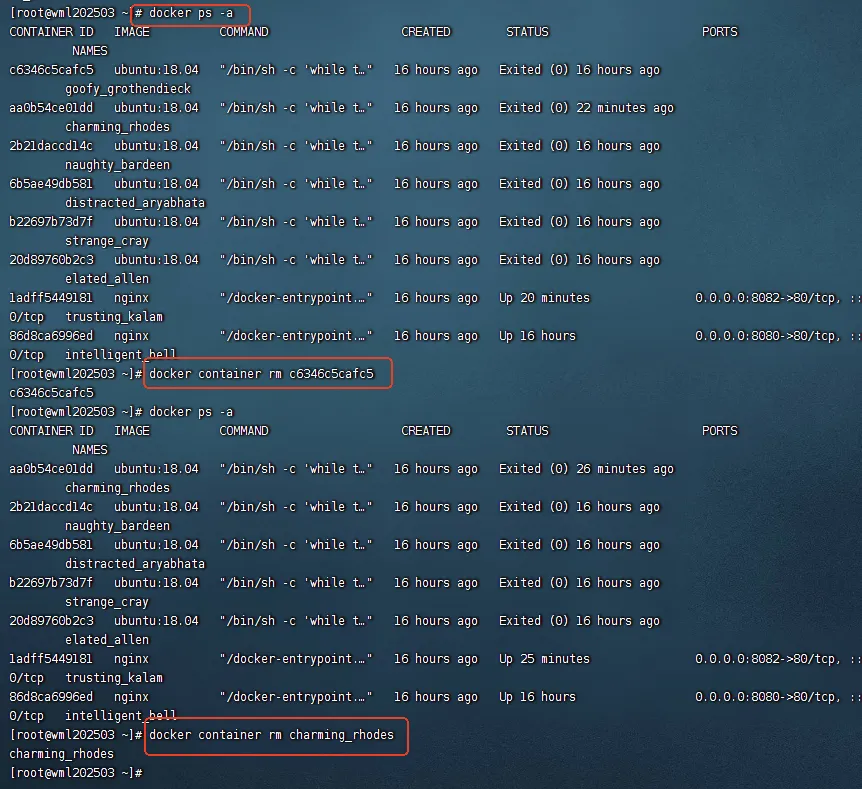Click '/docker-entrypoint…' command of 86d8ca6996ed first listing
Viewport: 862px width, 789px height.
click(x=296, y=336)
